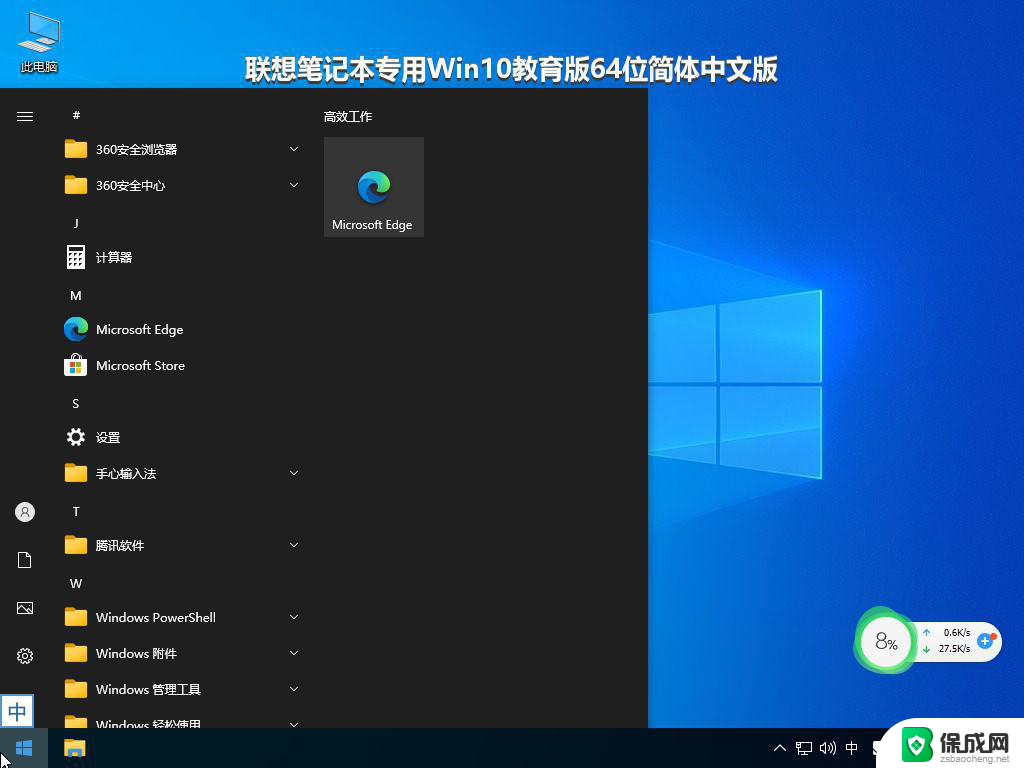Screen dimensions: 1024x768
Task: Click the 8% memory usage ball
Action: pyautogui.click(x=886, y=642)
